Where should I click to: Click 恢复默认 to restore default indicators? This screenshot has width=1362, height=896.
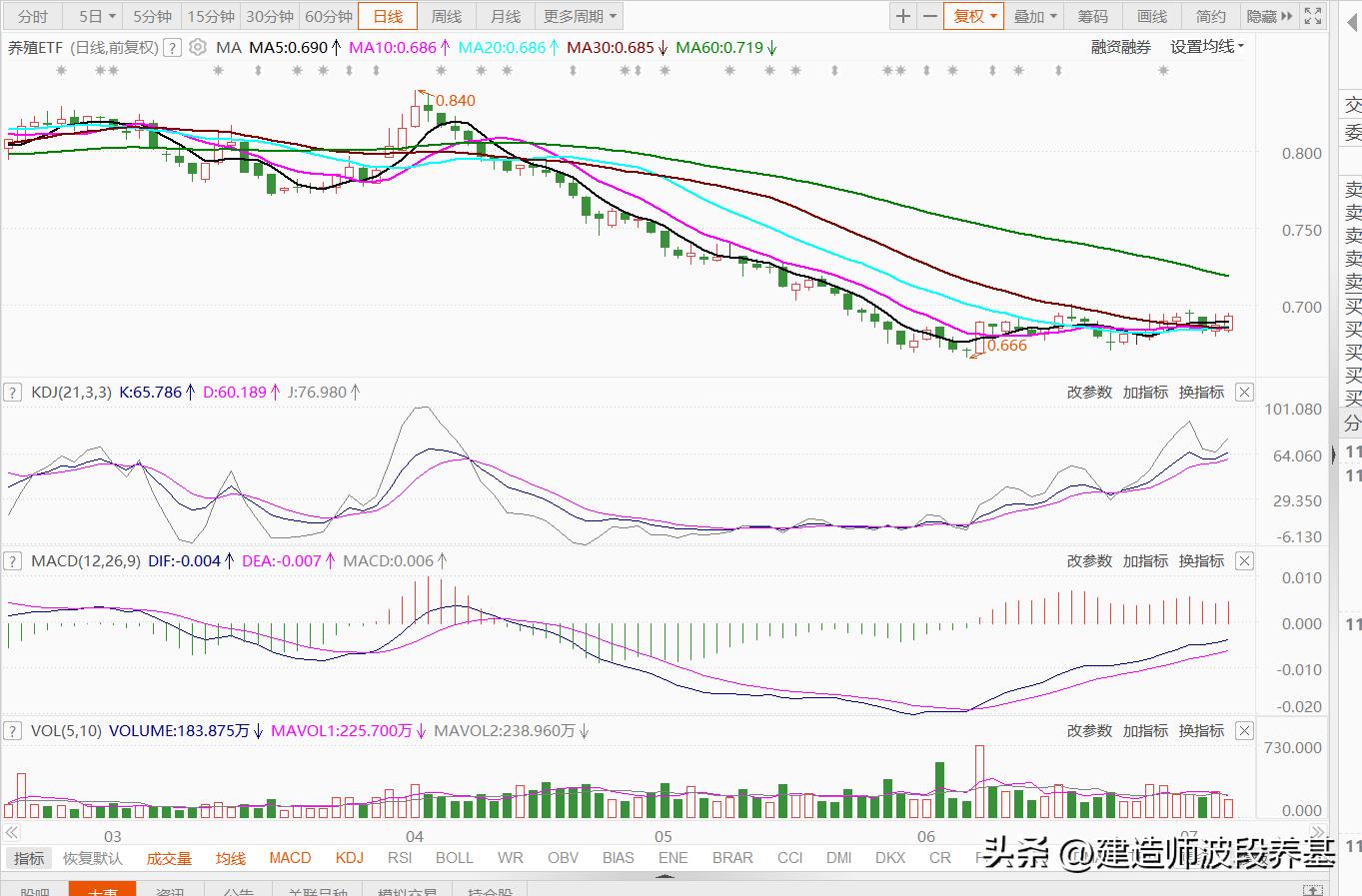click(93, 858)
